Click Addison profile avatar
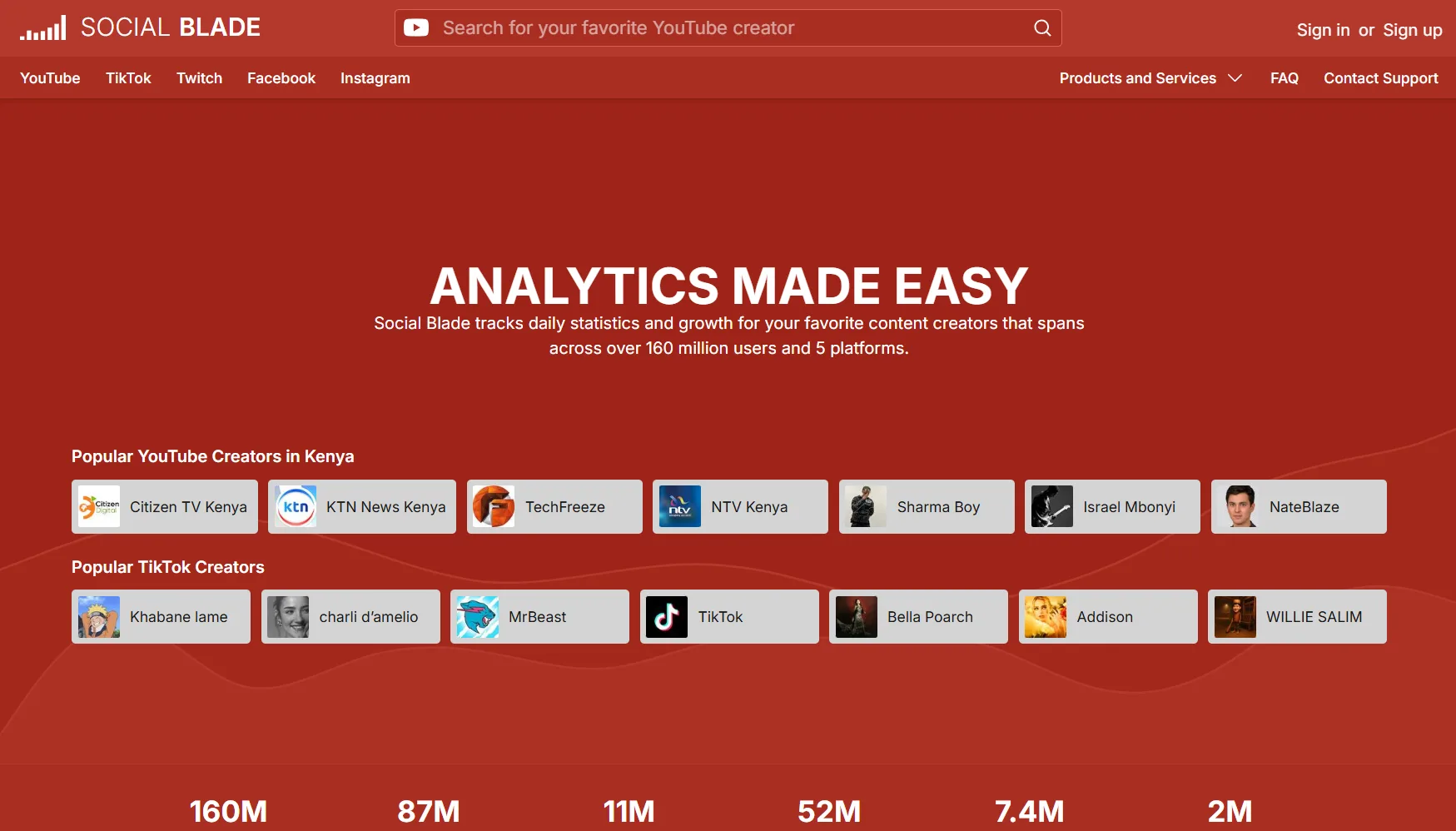The image size is (1456, 831). pyautogui.click(x=1046, y=617)
